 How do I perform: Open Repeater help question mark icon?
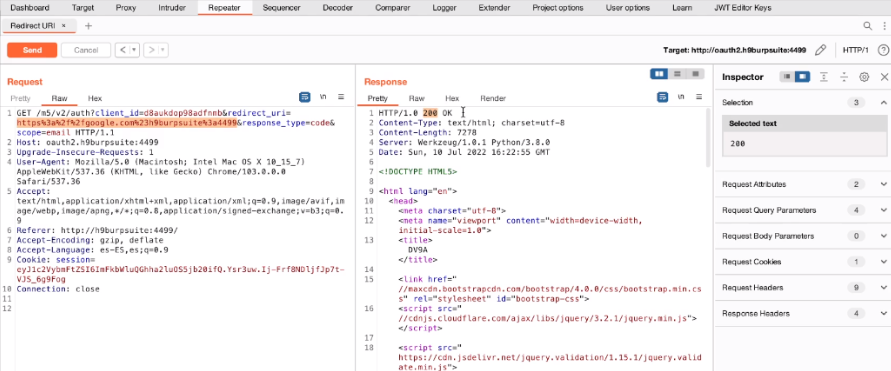click(x=883, y=50)
